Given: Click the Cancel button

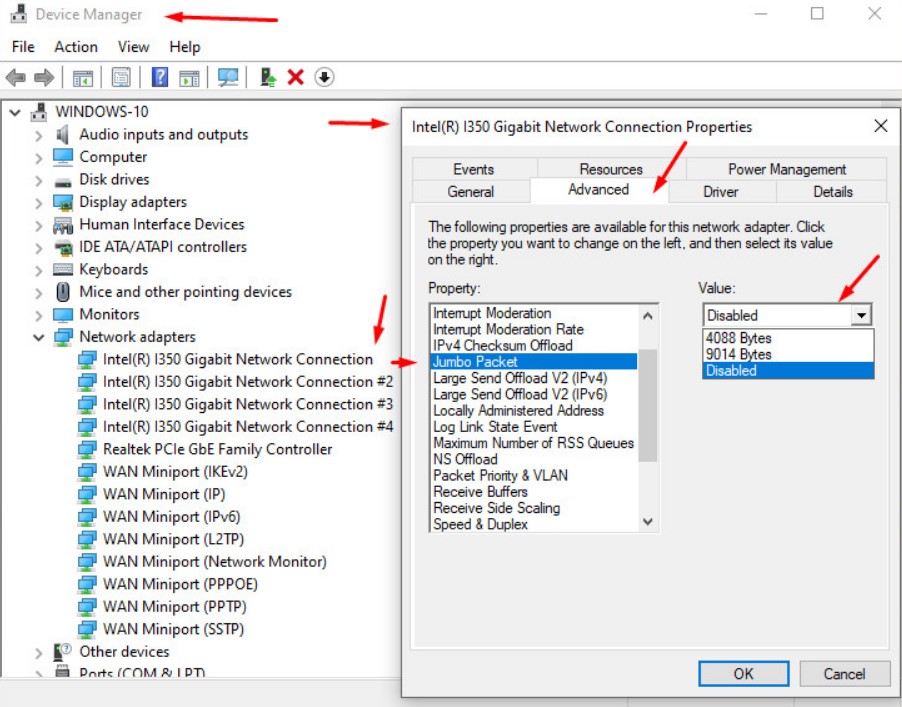Looking at the screenshot, I should pos(844,674).
